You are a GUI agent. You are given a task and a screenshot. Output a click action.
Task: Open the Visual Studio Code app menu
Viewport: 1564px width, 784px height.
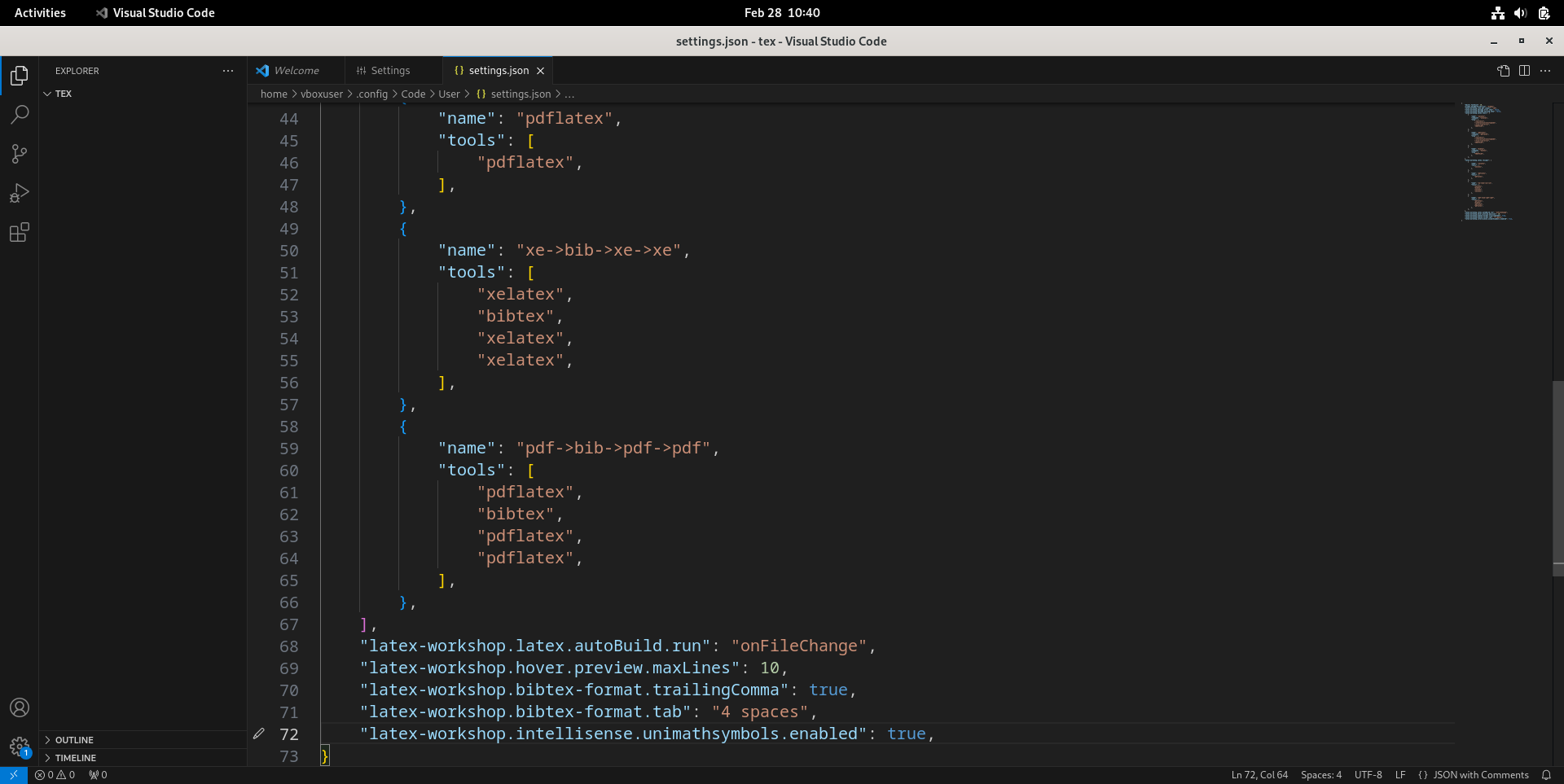tap(155, 13)
